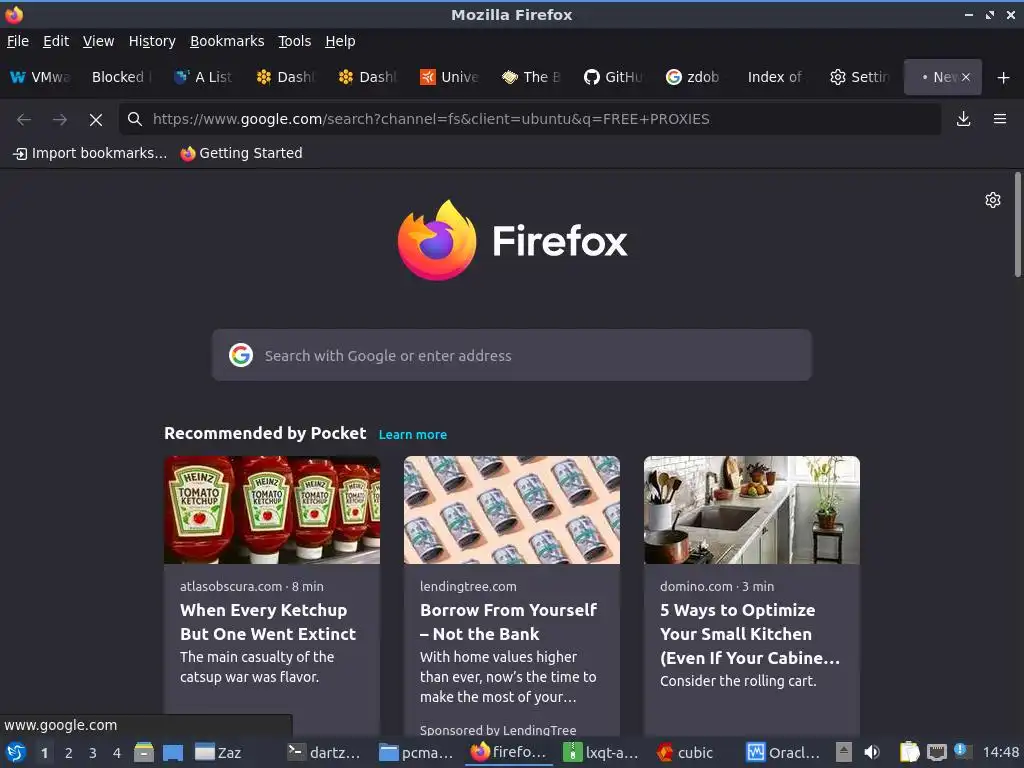Switch to the pcma folder taskbar window
The image size is (1024, 768).
point(419,752)
